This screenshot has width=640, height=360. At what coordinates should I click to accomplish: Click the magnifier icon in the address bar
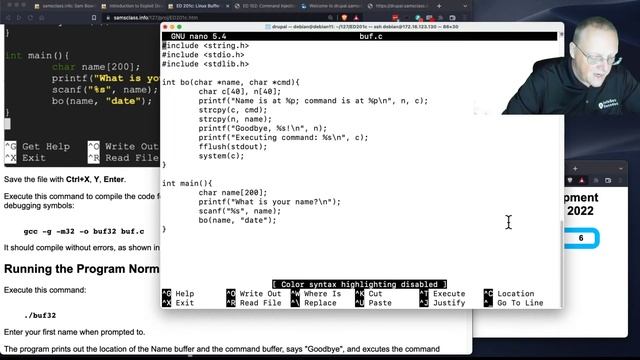coord(330,18)
